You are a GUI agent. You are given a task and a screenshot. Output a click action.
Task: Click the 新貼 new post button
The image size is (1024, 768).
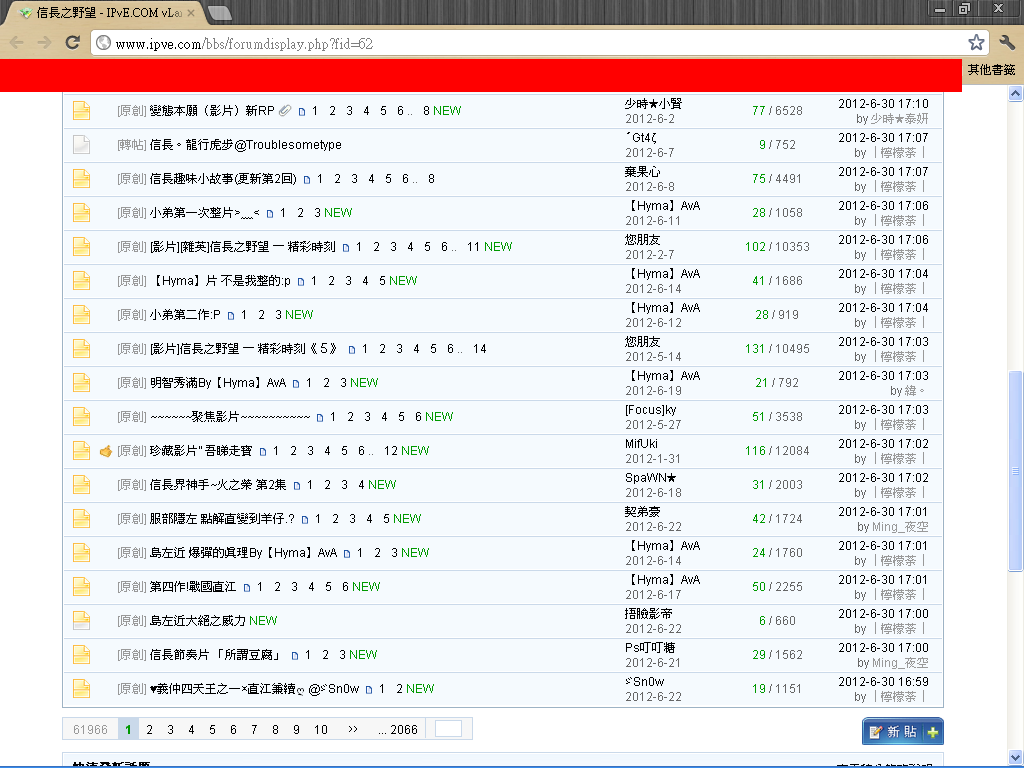893,732
